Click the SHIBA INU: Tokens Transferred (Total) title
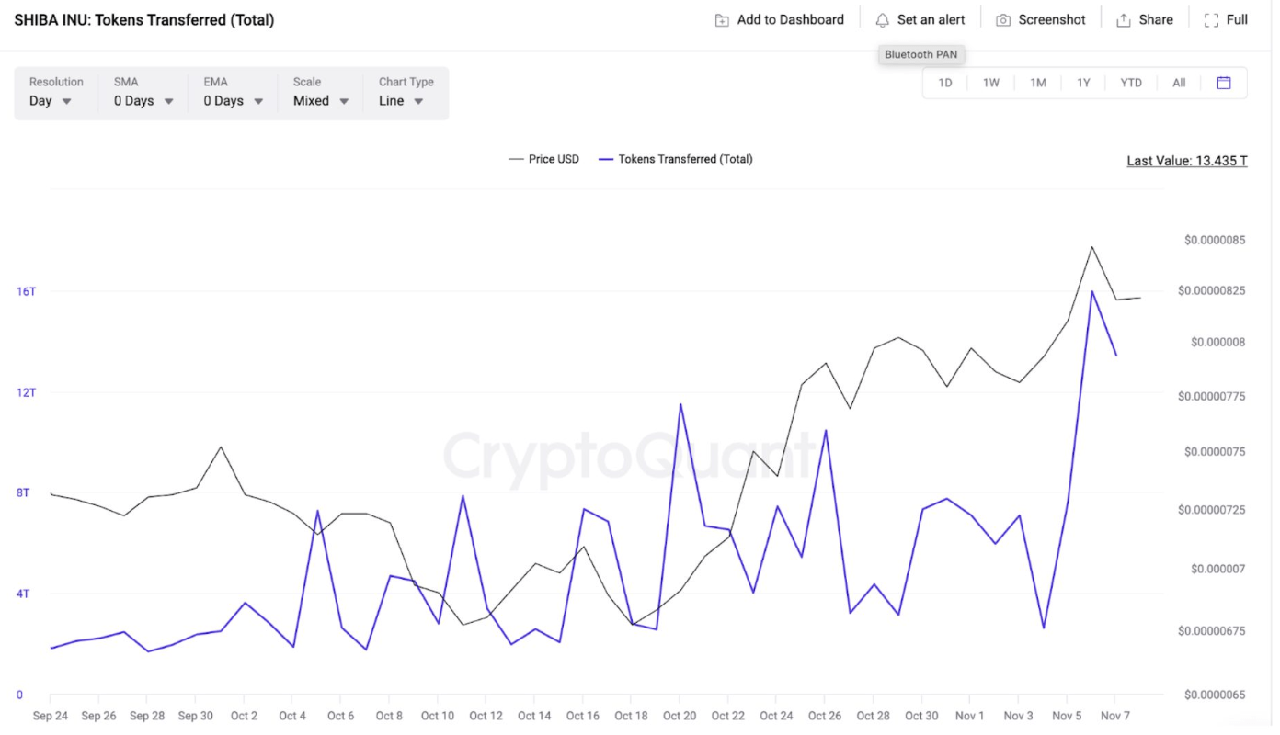The height and width of the screenshot is (735, 1280). point(144,20)
